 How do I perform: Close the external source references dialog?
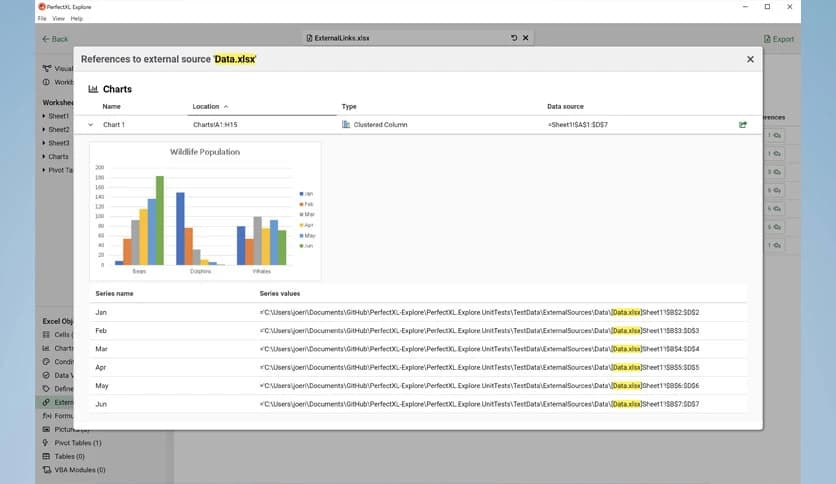coord(750,59)
